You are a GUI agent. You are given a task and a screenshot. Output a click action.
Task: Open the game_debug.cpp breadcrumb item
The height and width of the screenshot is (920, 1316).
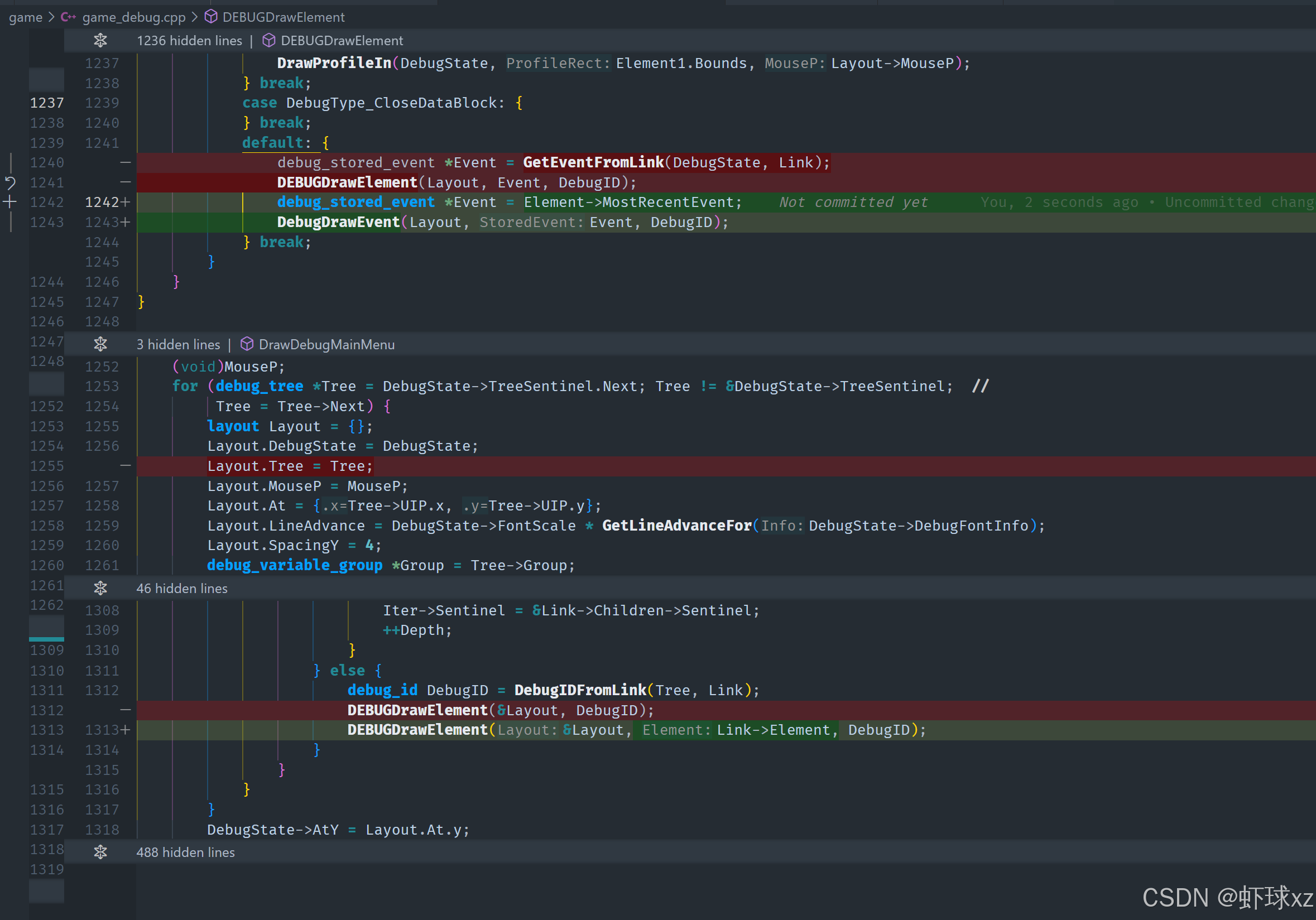click(133, 17)
